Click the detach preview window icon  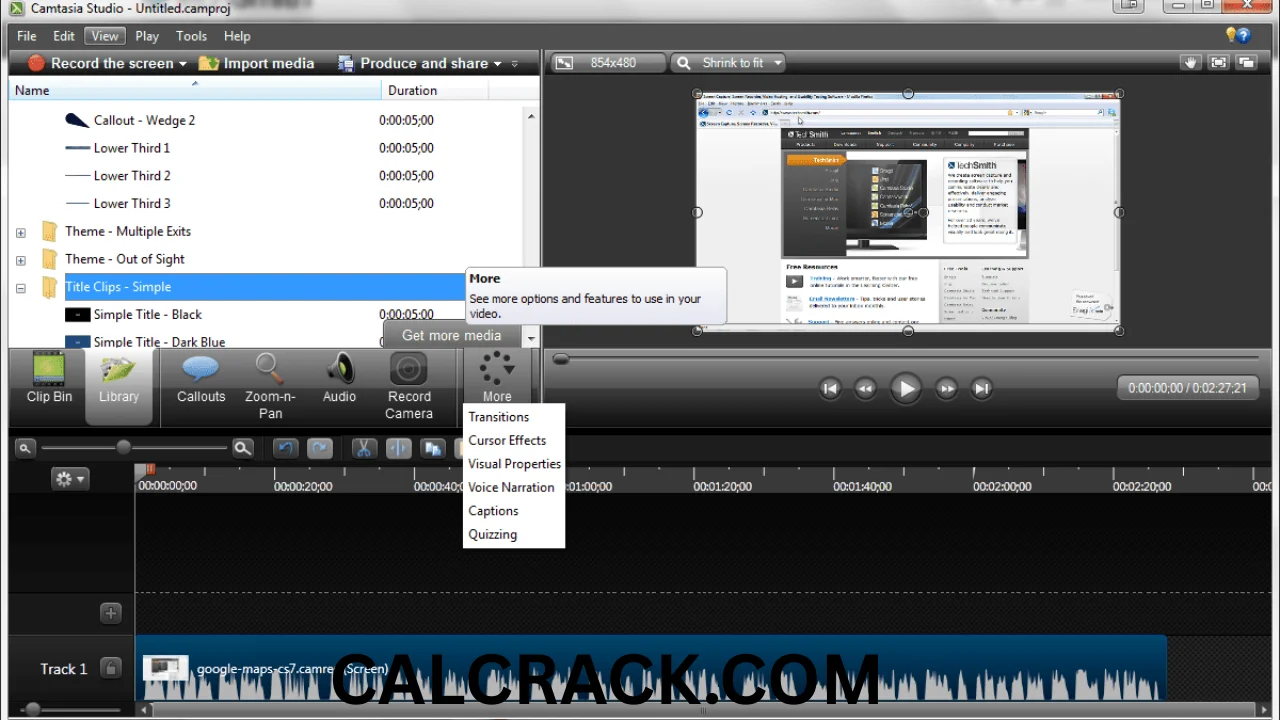tap(1246, 62)
